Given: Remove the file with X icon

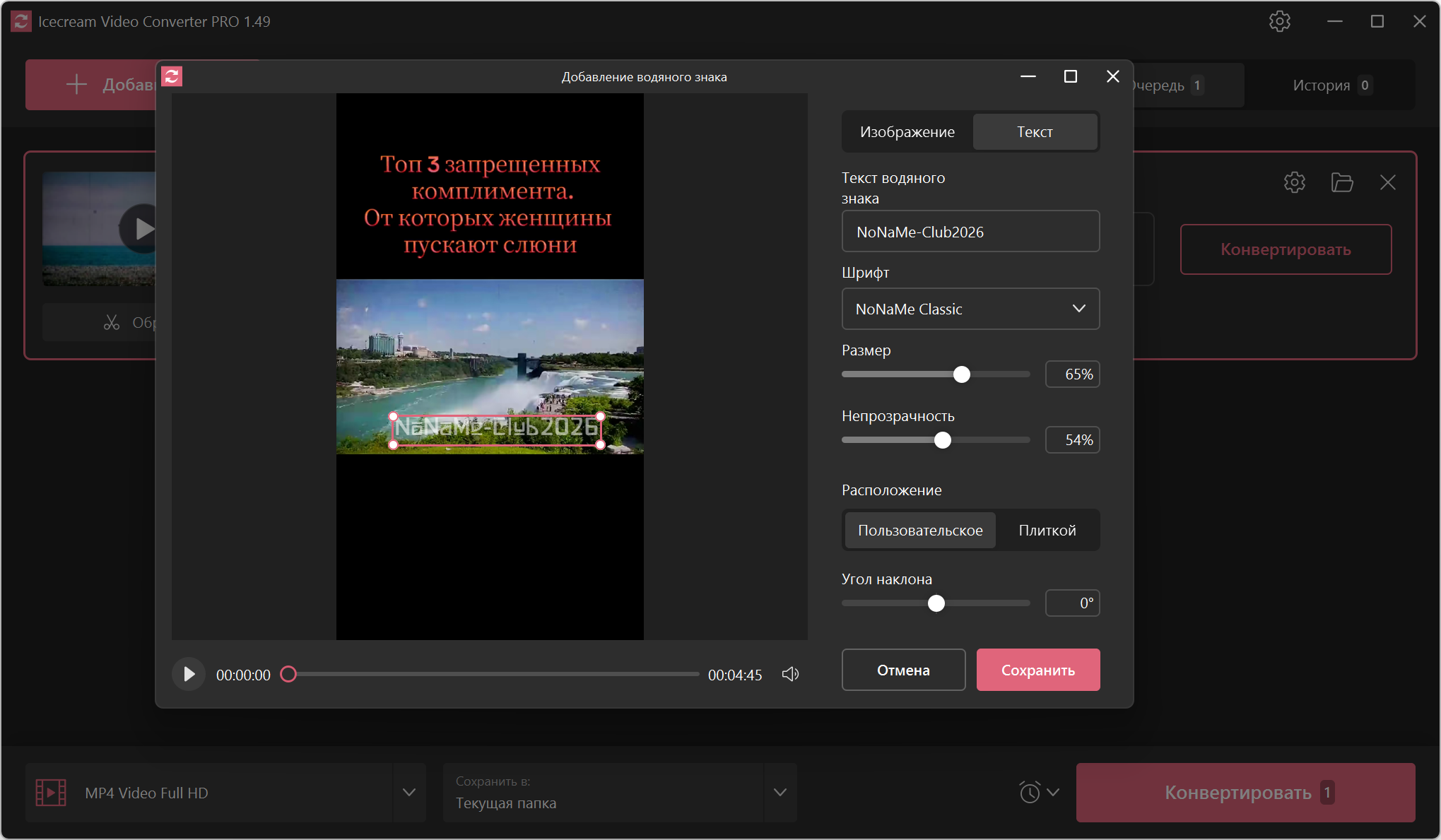Looking at the screenshot, I should click(1387, 183).
